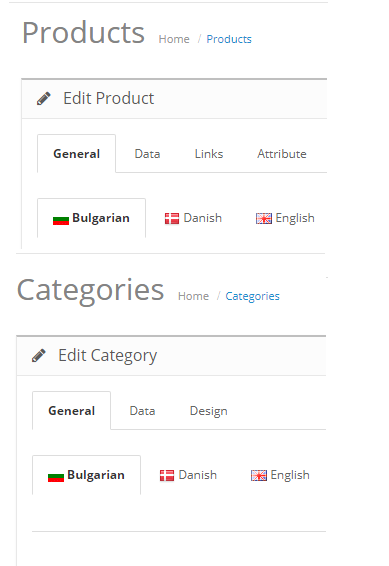The height and width of the screenshot is (566, 389).
Task: Switch to the Data tab in Edit Product
Action: [x=147, y=154]
